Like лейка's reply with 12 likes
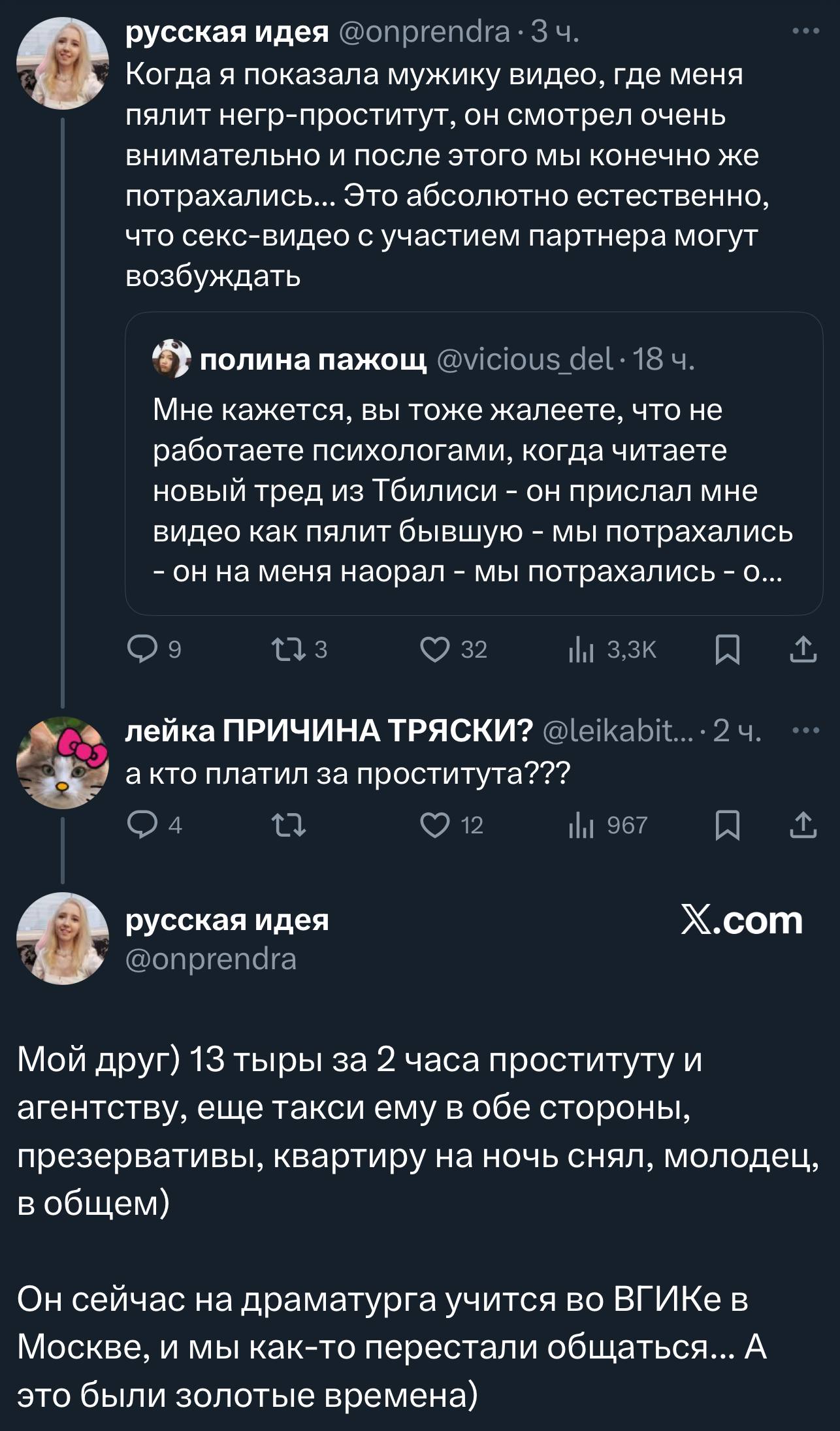 (x=434, y=826)
